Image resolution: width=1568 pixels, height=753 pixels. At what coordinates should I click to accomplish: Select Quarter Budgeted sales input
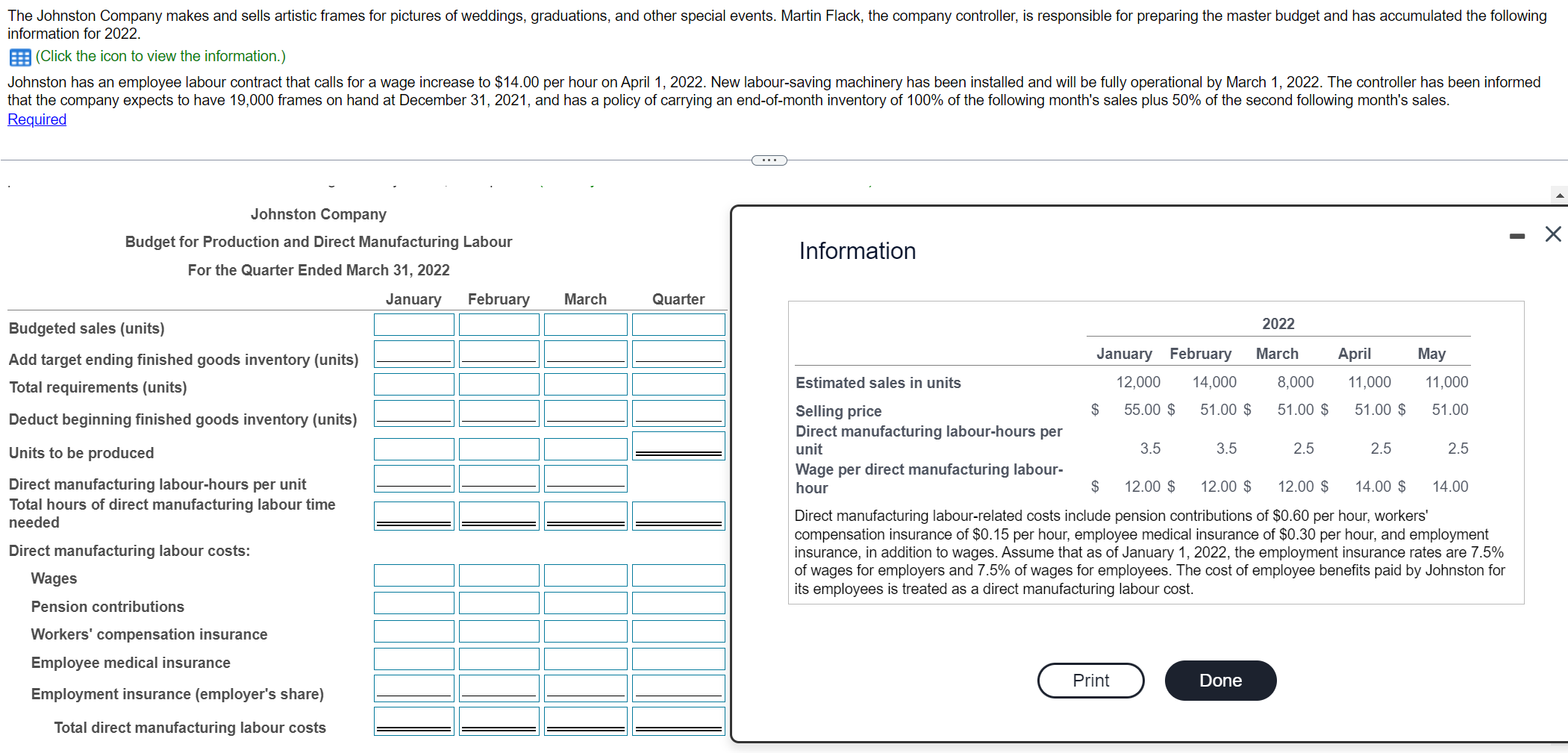point(678,325)
